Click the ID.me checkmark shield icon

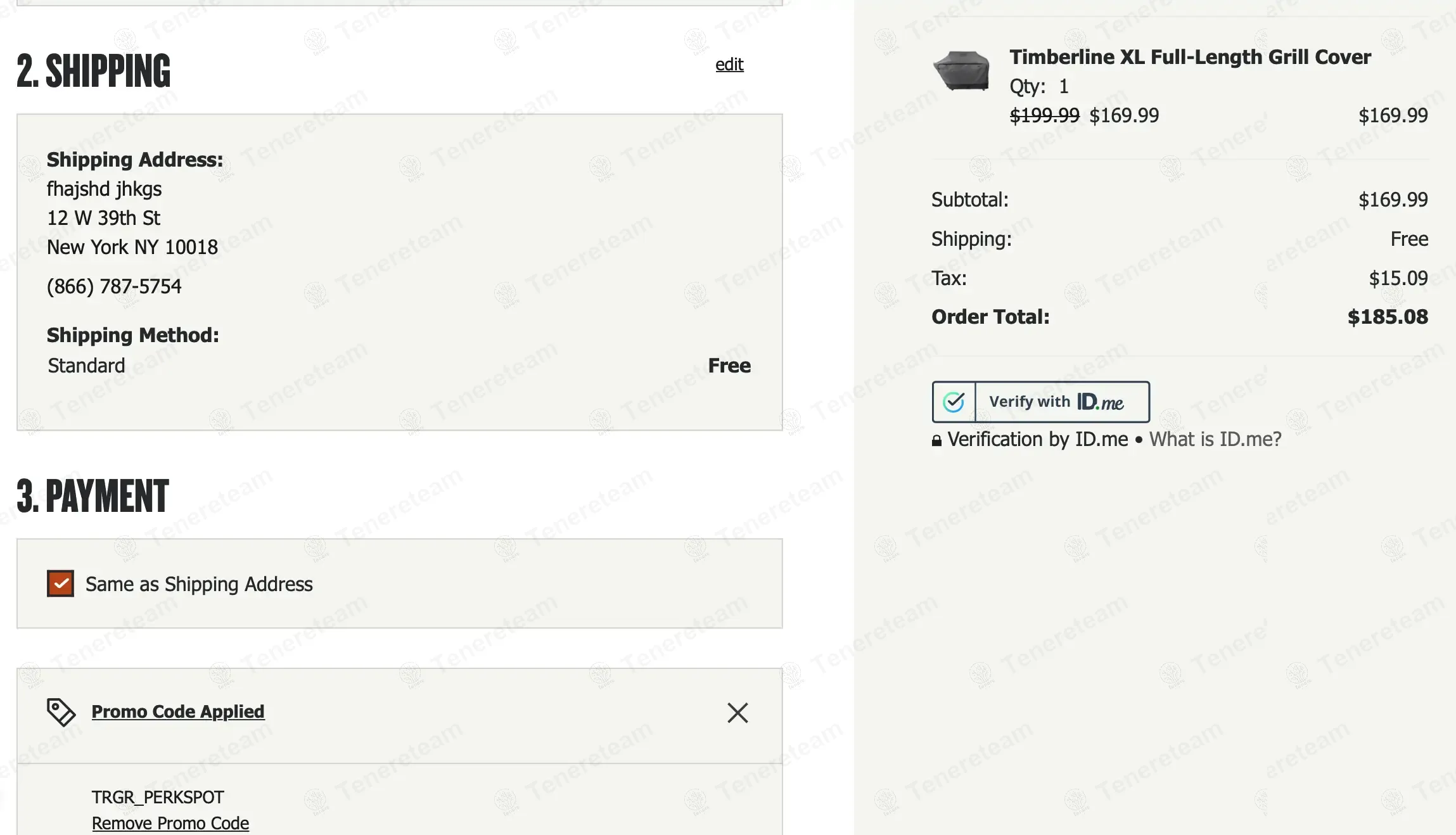pyautogui.click(x=954, y=402)
